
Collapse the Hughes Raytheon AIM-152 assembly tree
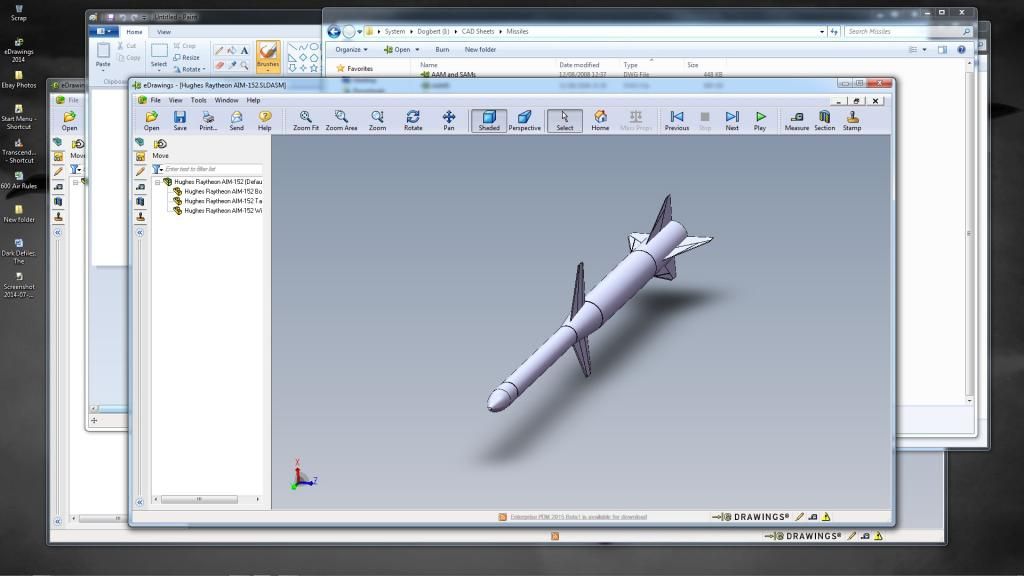click(x=157, y=182)
